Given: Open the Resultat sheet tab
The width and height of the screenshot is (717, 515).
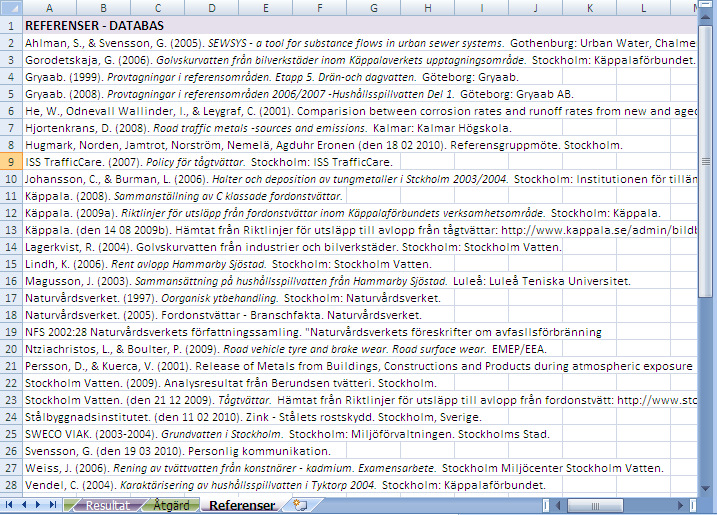Looking at the screenshot, I should (x=107, y=505).
